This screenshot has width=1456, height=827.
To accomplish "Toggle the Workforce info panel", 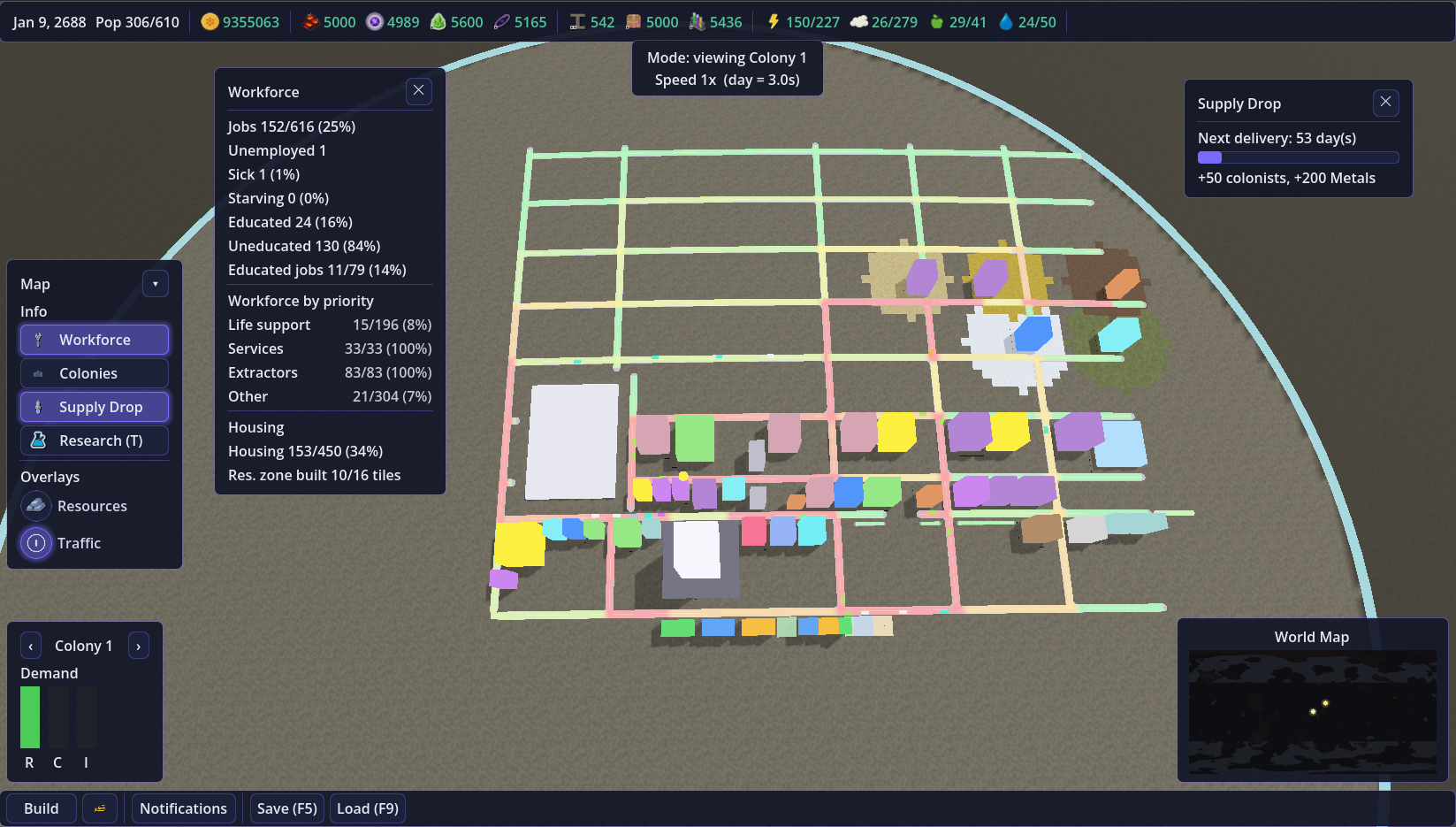I will 95,340.
